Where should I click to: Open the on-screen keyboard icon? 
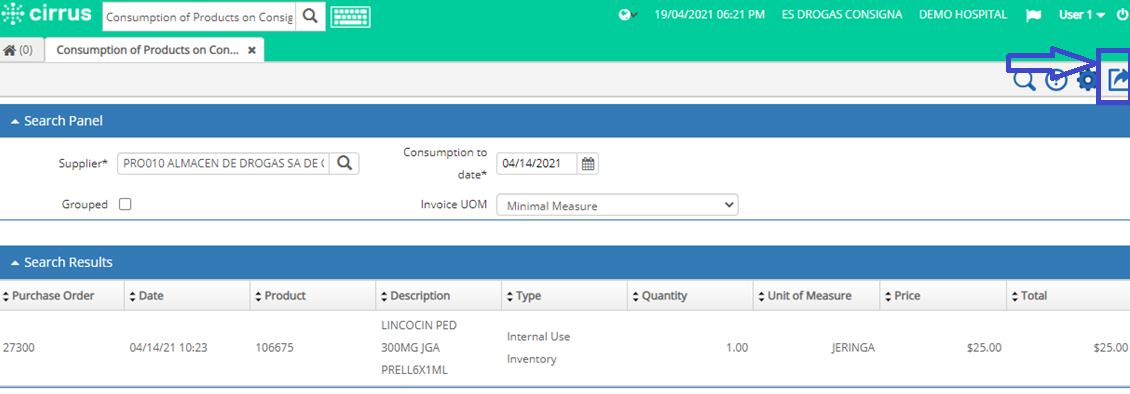(x=350, y=17)
